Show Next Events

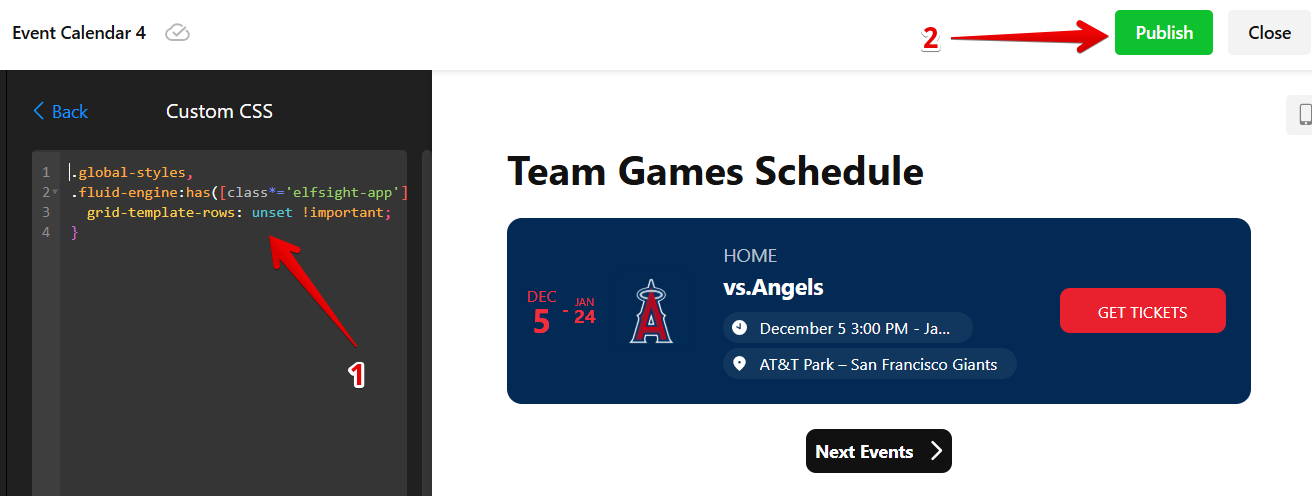coord(878,451)
